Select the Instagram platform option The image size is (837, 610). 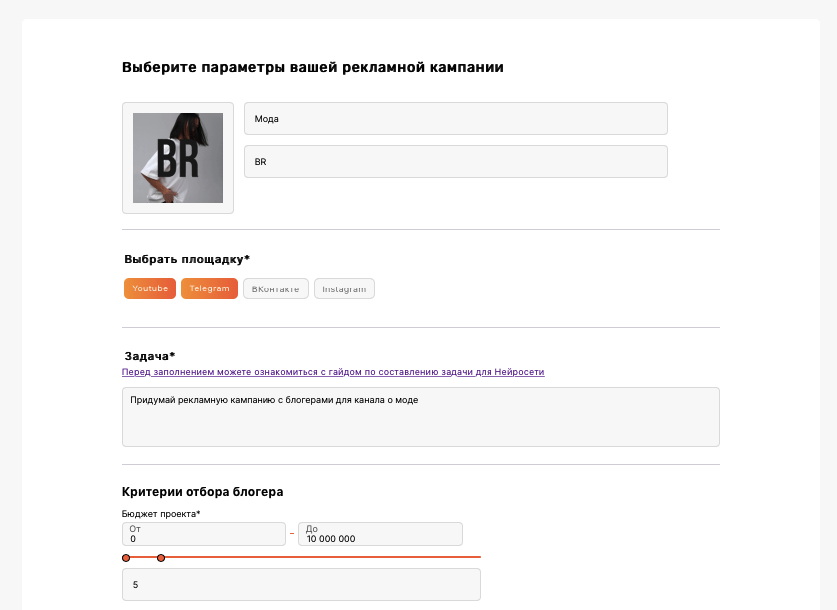point(344,288)
